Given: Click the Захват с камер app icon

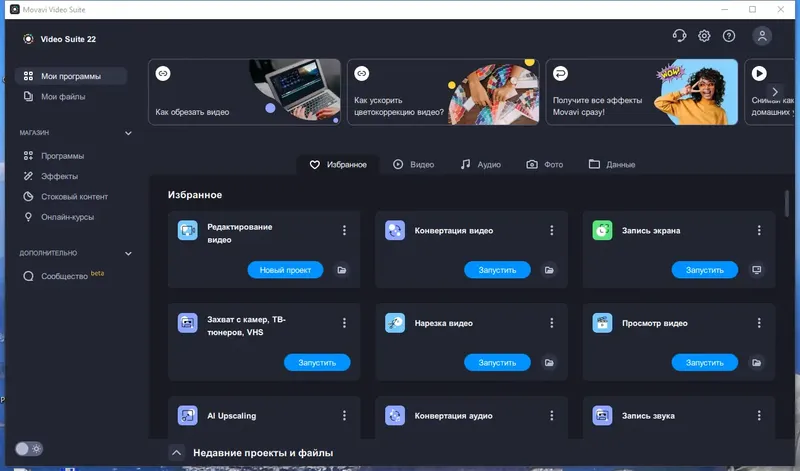Looking at the screenshot, I should (x=188, y=323).
